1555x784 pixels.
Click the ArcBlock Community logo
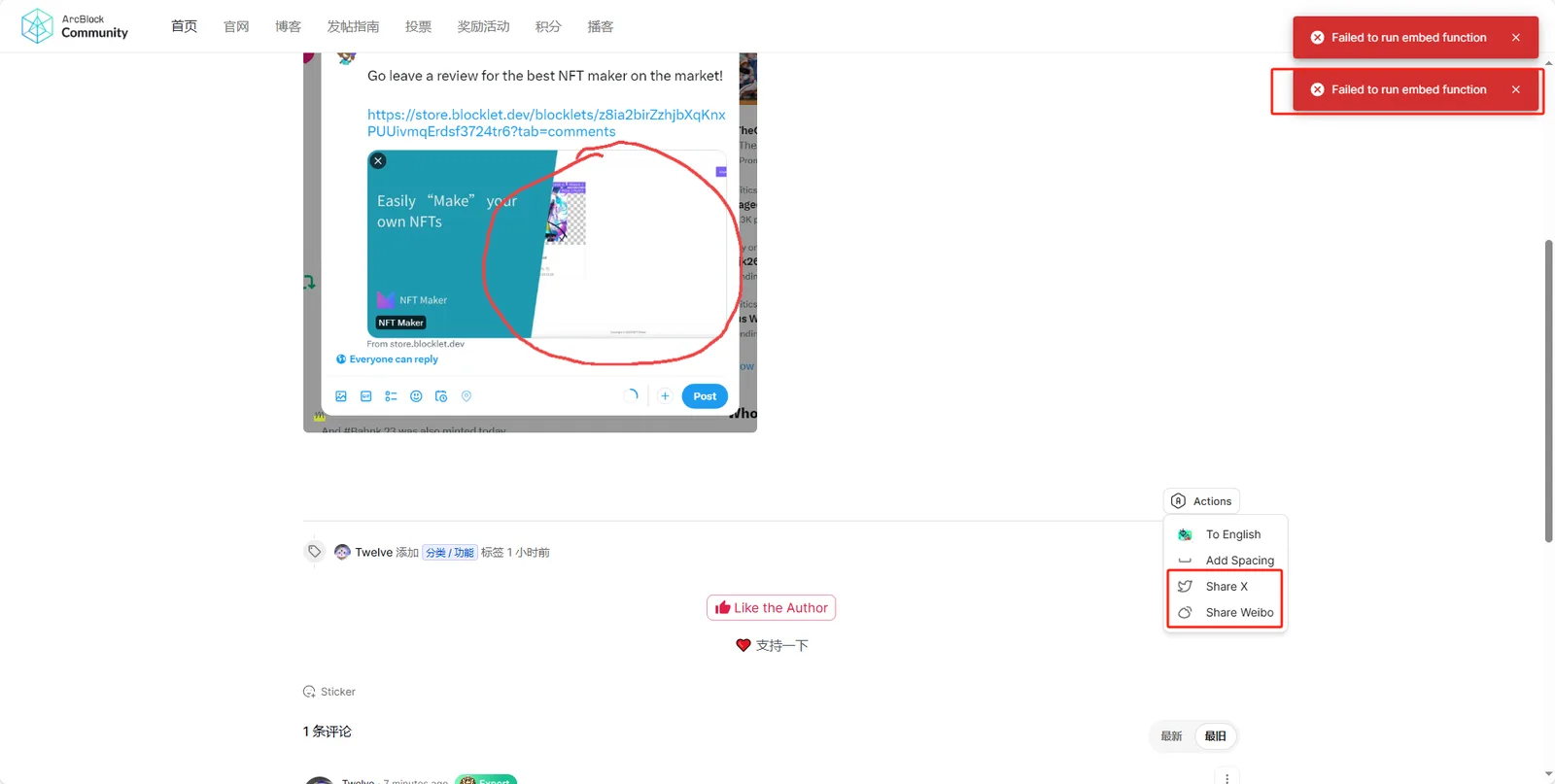tap(75, 26)
